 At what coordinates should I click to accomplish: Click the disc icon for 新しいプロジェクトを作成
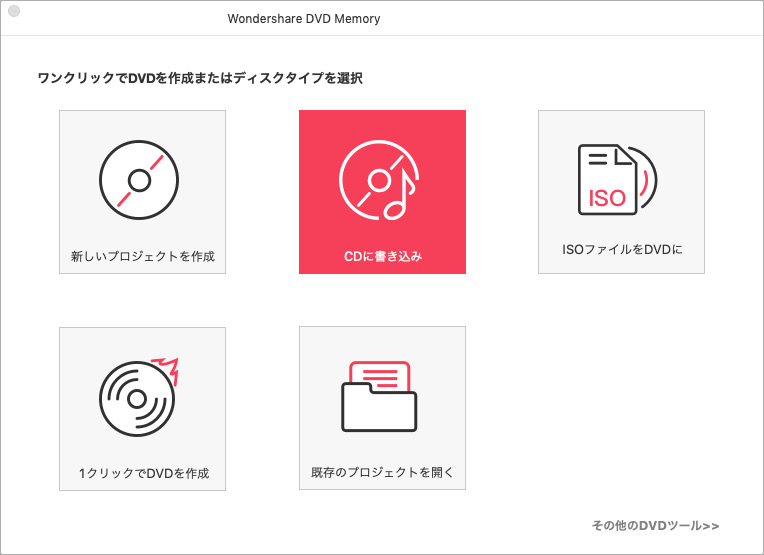139,180
